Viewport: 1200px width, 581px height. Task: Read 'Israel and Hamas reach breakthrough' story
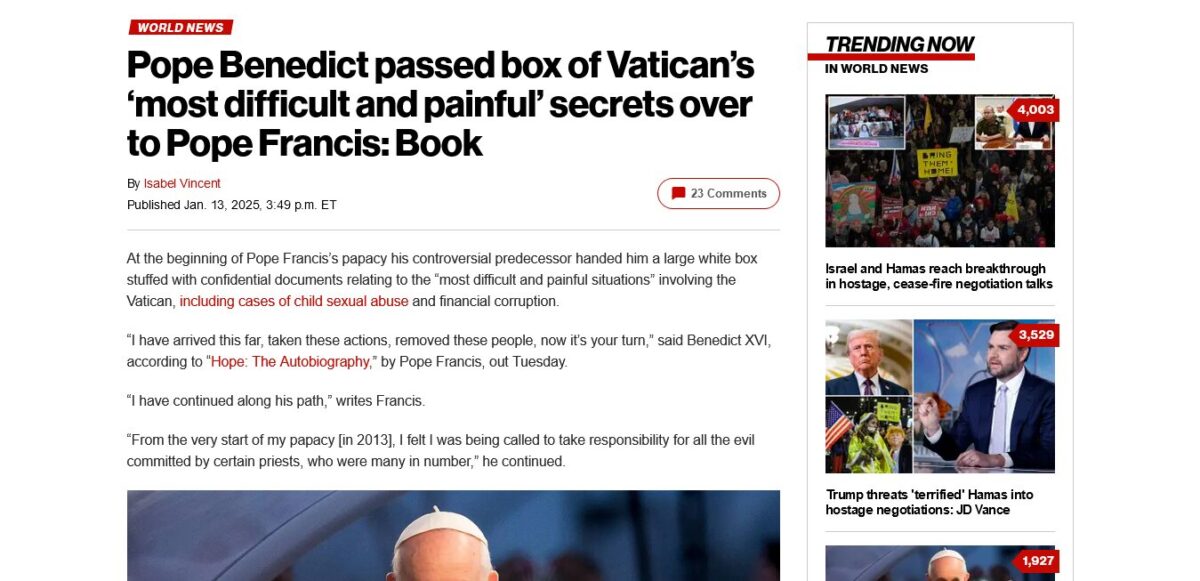[939, 276]
